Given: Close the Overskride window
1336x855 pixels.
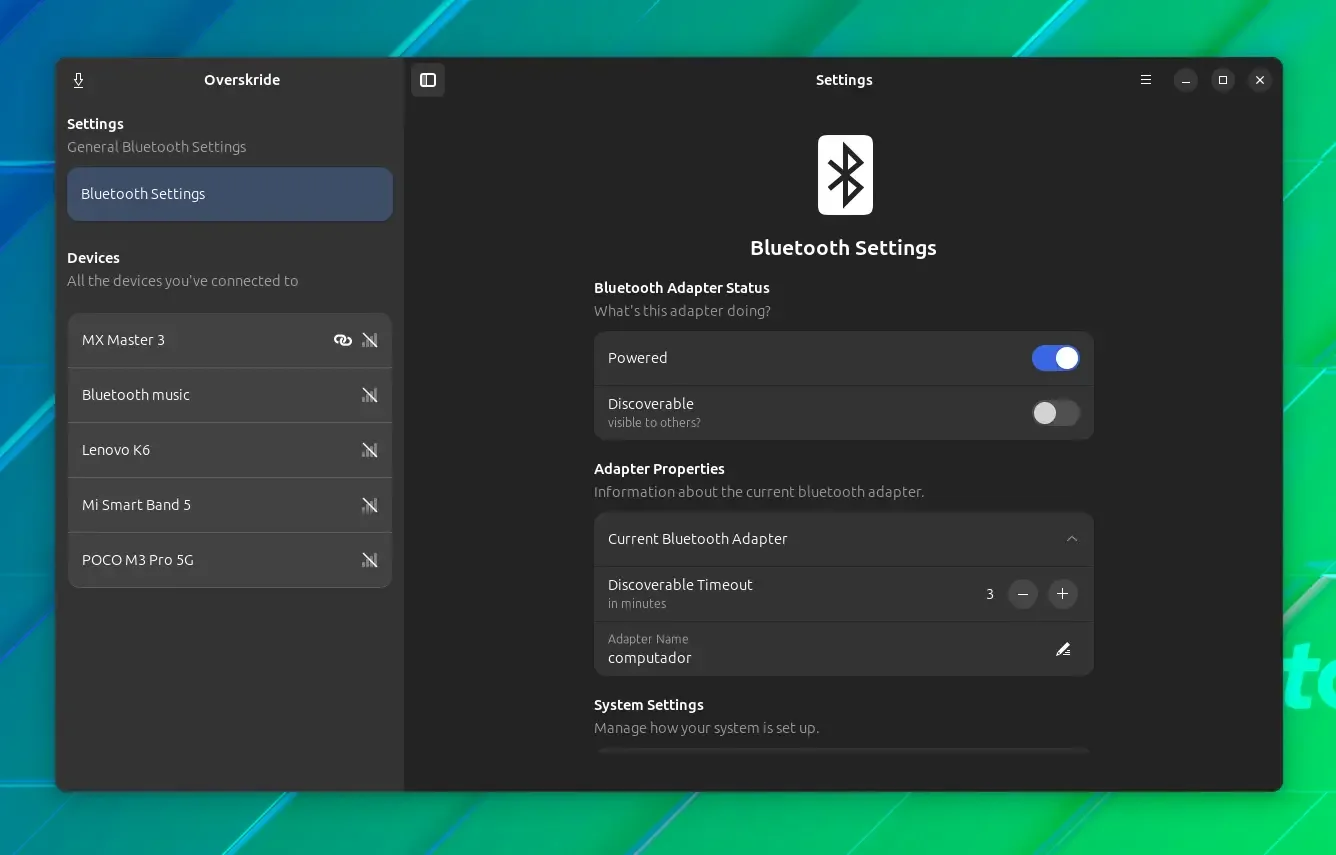Looking at the screenshot, I should pos(1260,80).
